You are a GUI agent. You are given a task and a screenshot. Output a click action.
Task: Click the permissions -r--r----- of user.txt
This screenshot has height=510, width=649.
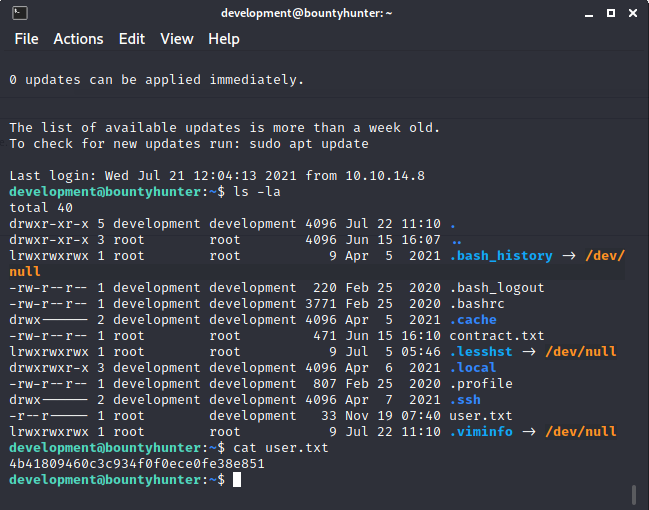tap(48, 416)
